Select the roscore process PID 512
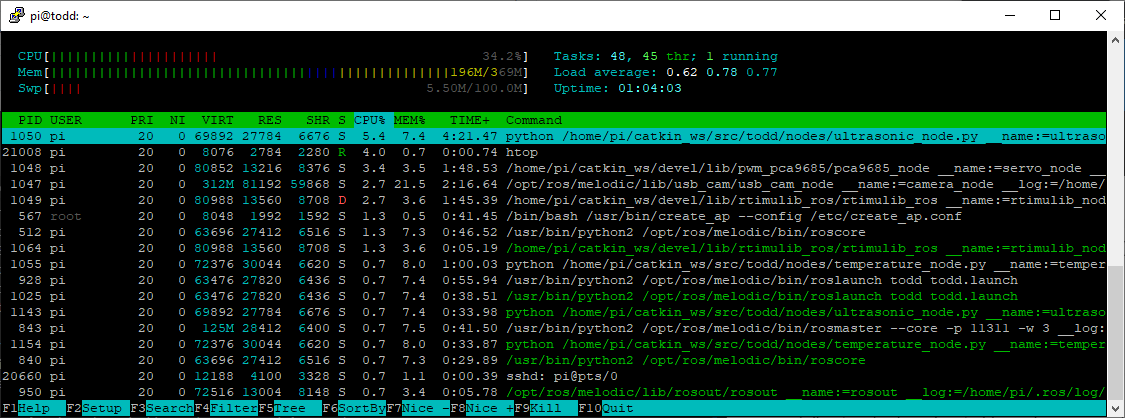Image resolution: width=1125 pixels, height=418 pixels. pyautogui.click(x=553, y=232)
